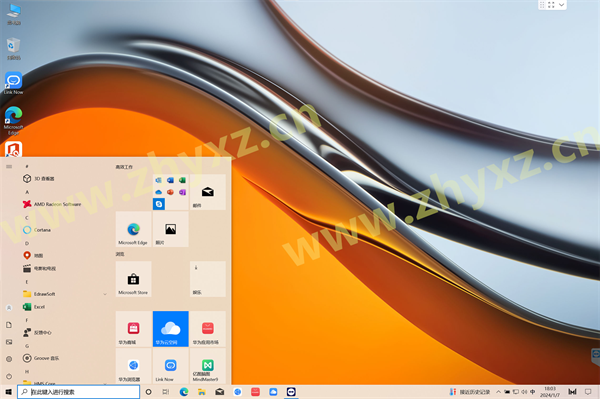
Task: Expand the Start menu hamburger navigation
Action: (x=9, y=166)
